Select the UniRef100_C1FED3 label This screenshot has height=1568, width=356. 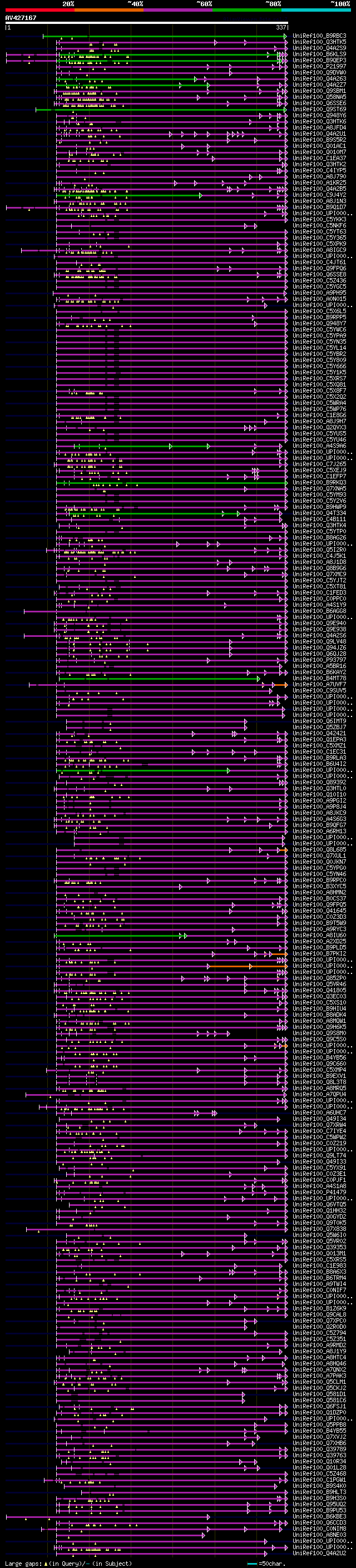(319, 593)
